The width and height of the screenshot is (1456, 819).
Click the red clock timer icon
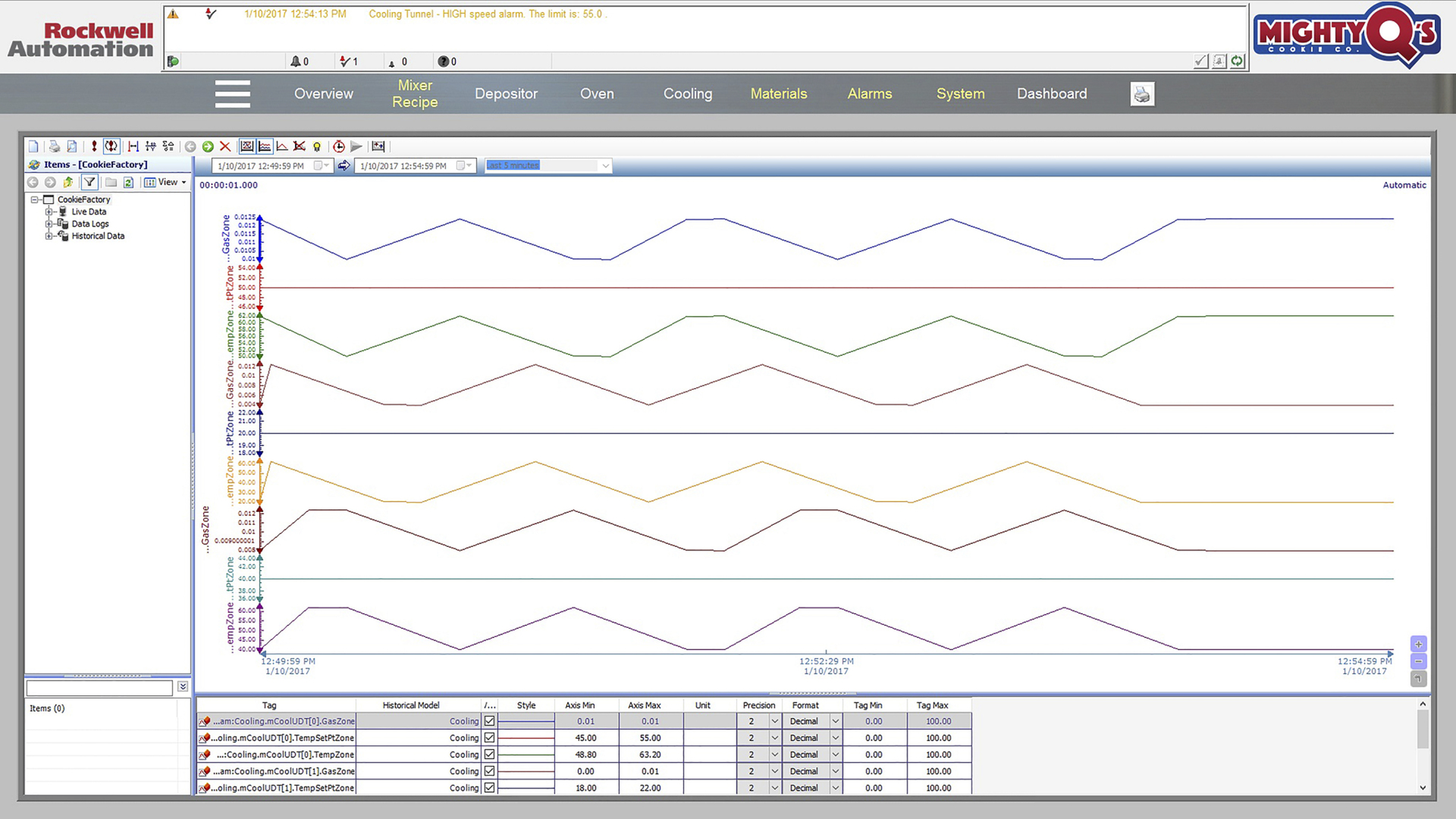338,146
